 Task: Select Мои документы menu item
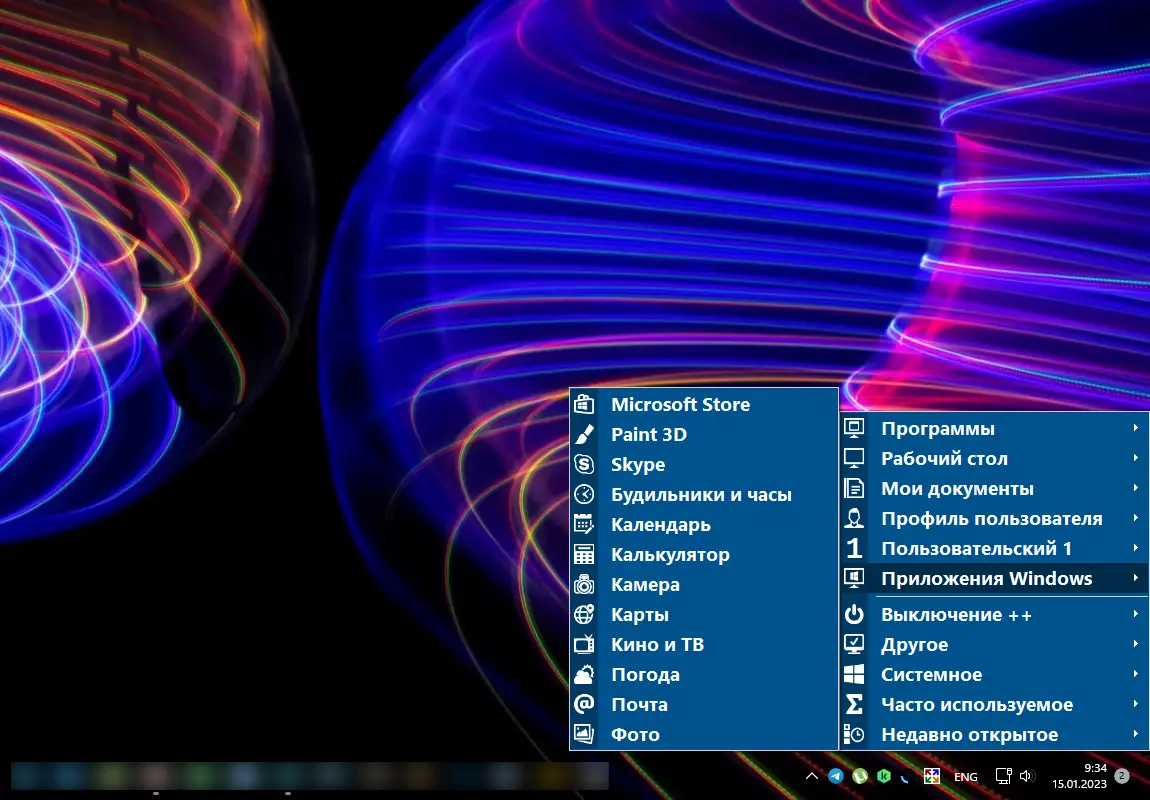click(956, 489)
